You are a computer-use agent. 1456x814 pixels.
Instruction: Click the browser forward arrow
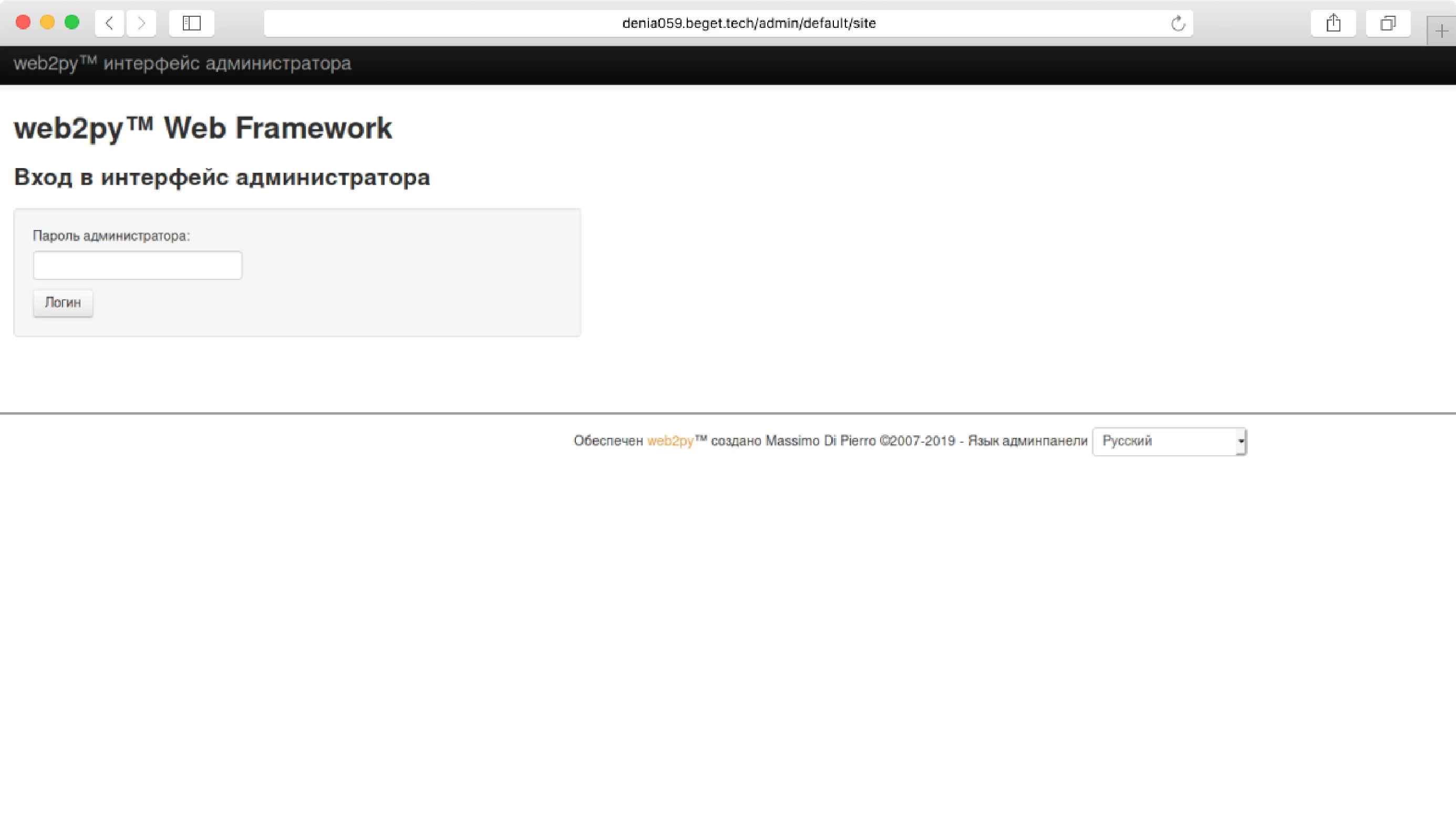point(141,23)
